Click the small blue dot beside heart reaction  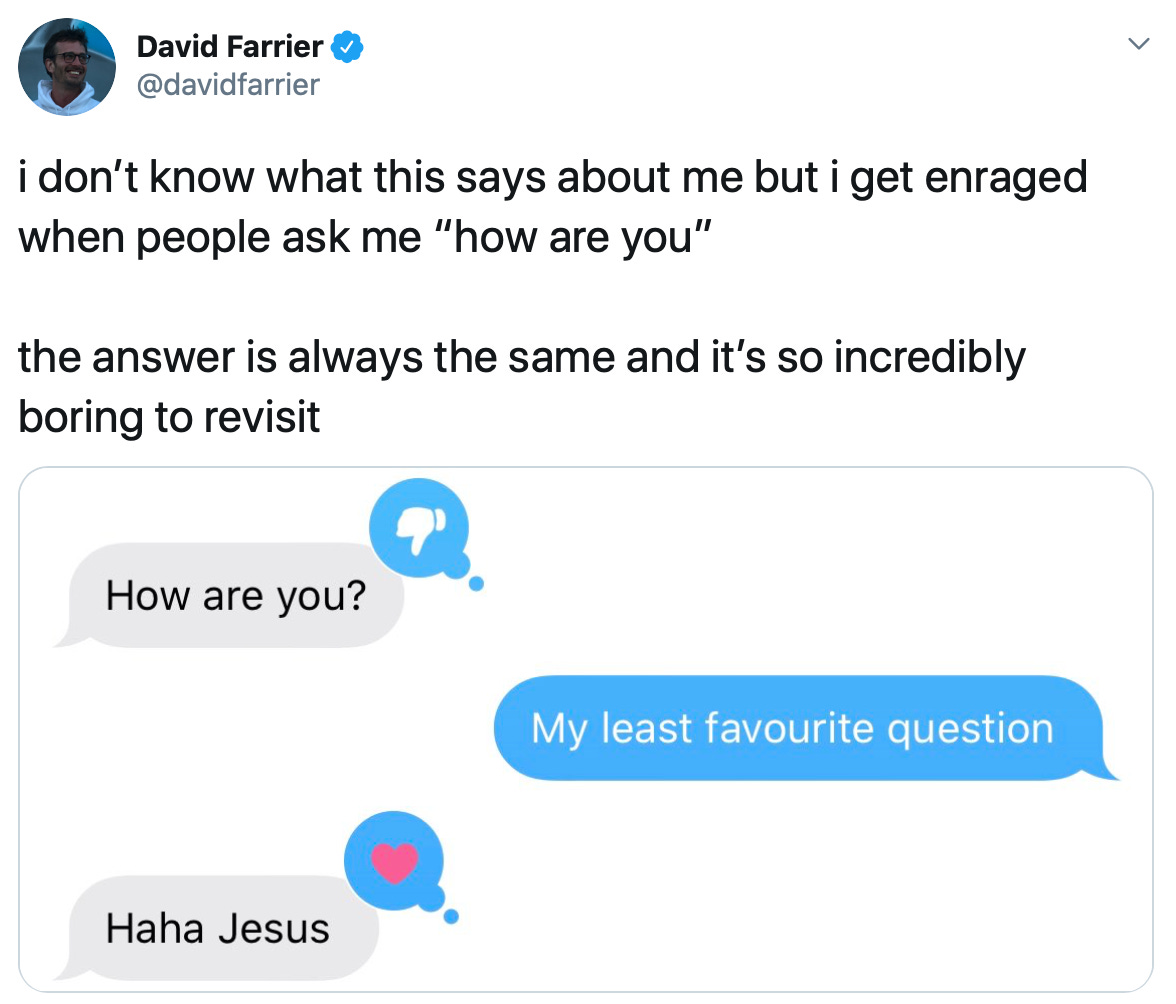pyautogui.click(x=452, y=916)
